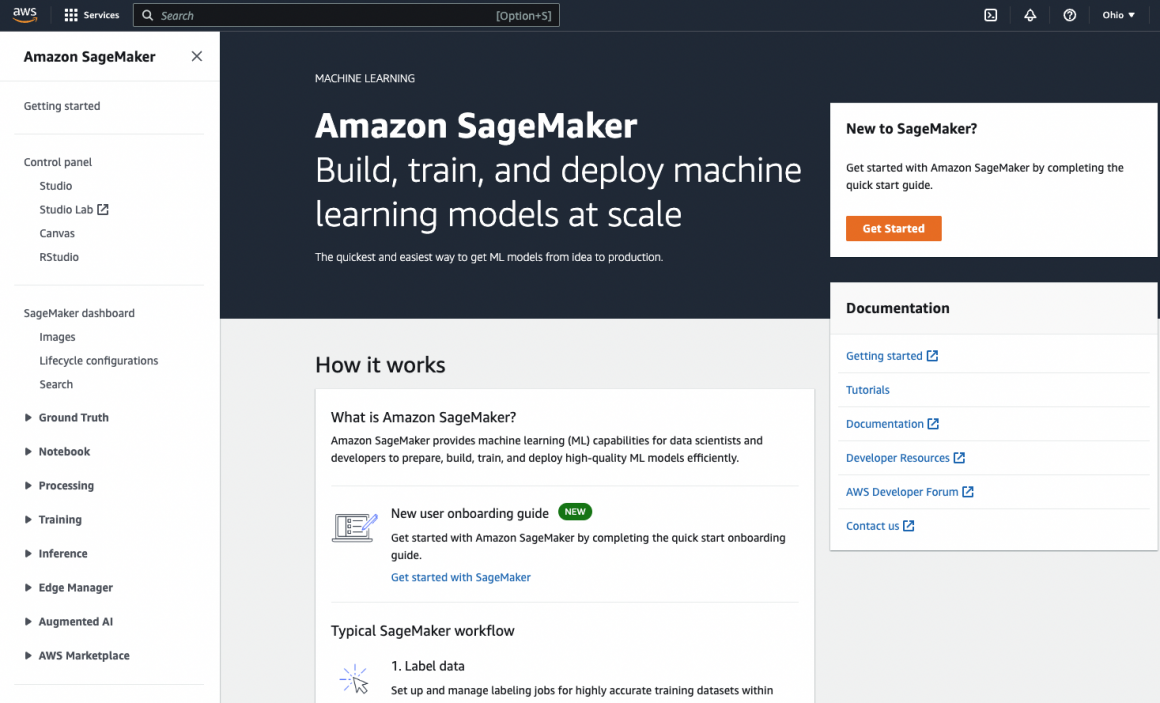Open the Ohio region dropdown
Viewport: 1160px width, 703px height.
1118,15
